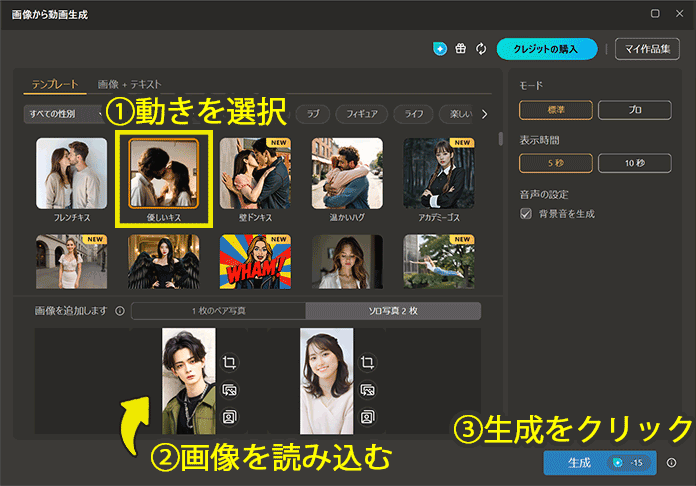Select the flying woman template
Image resolution: width=696 pixels, height=486 pixels.
click(439, 262)
